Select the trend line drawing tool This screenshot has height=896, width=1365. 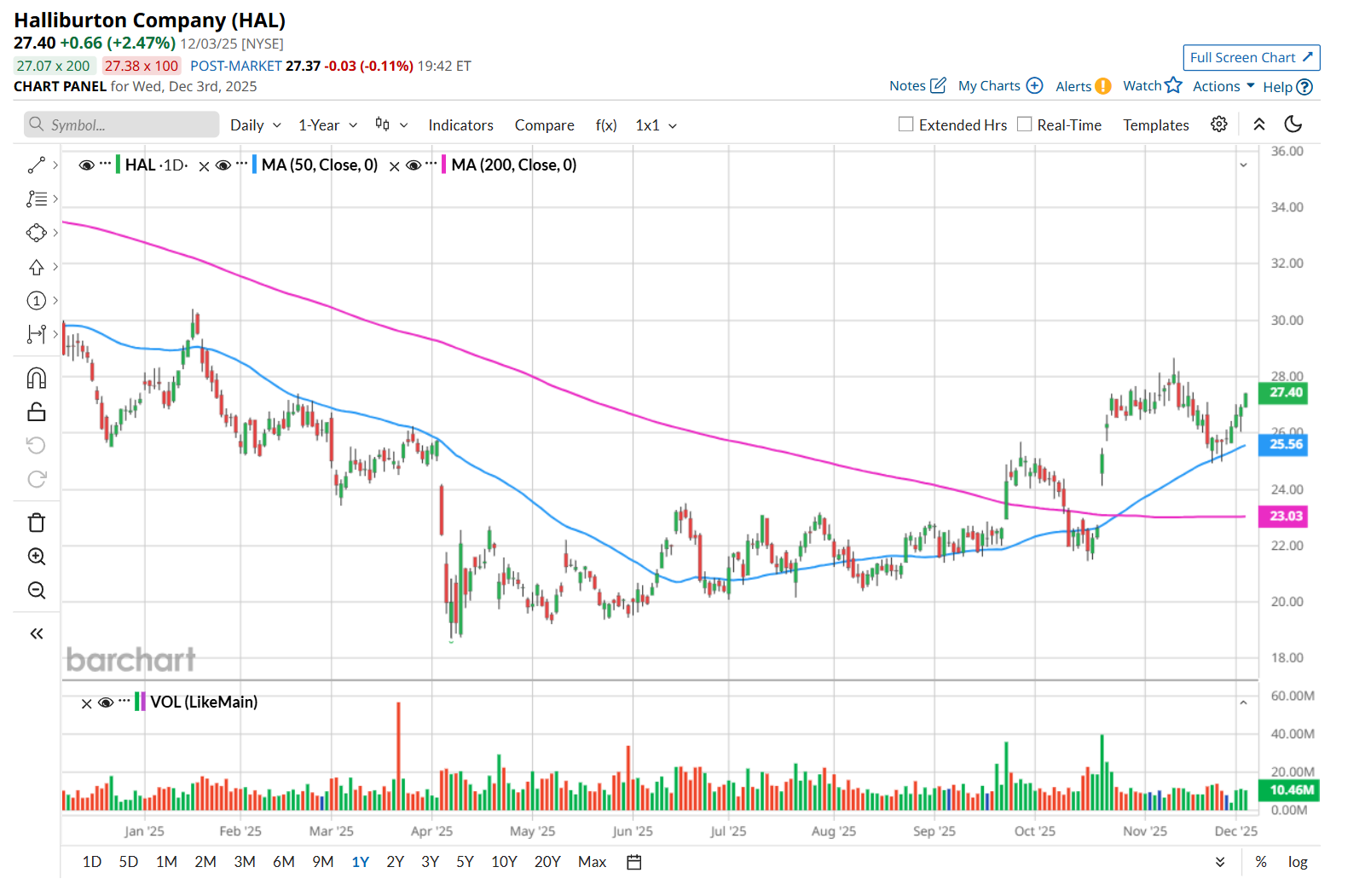(37, 165)
